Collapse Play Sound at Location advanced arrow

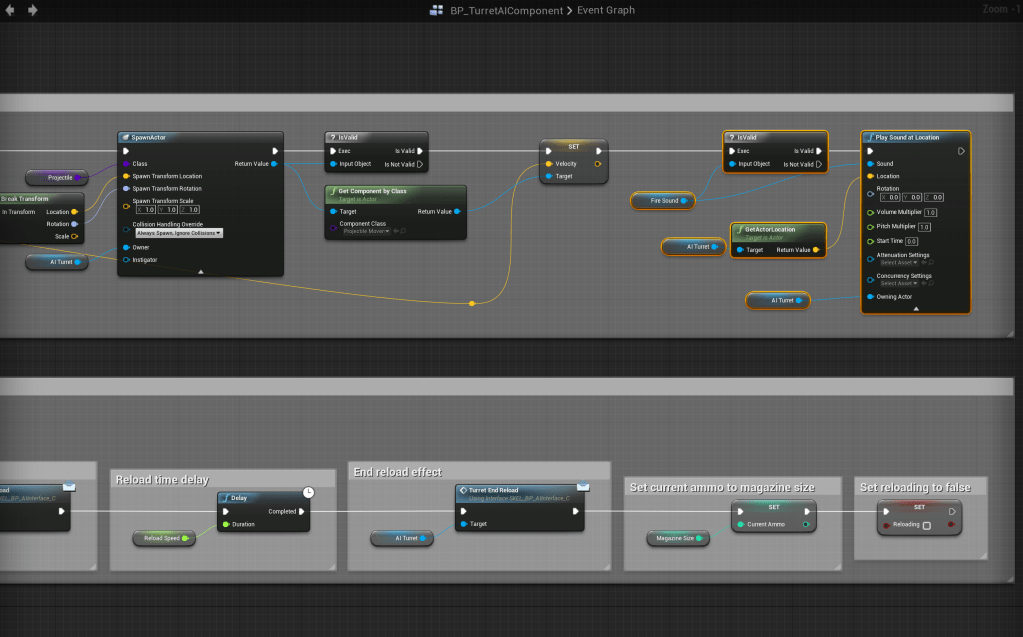915,309
